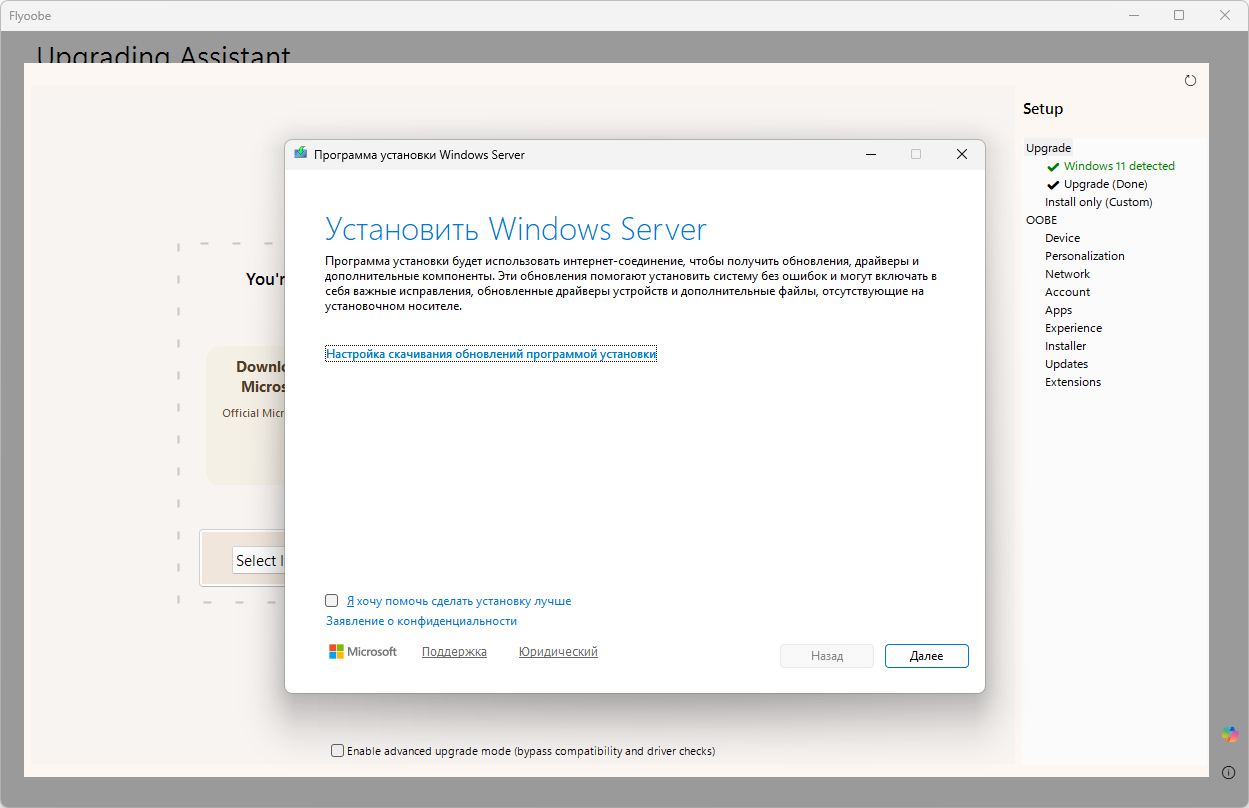Select 'Upgrade' in the Setup sidebar
This screenshot has width=1249, height=808.
click(1048, 148)
